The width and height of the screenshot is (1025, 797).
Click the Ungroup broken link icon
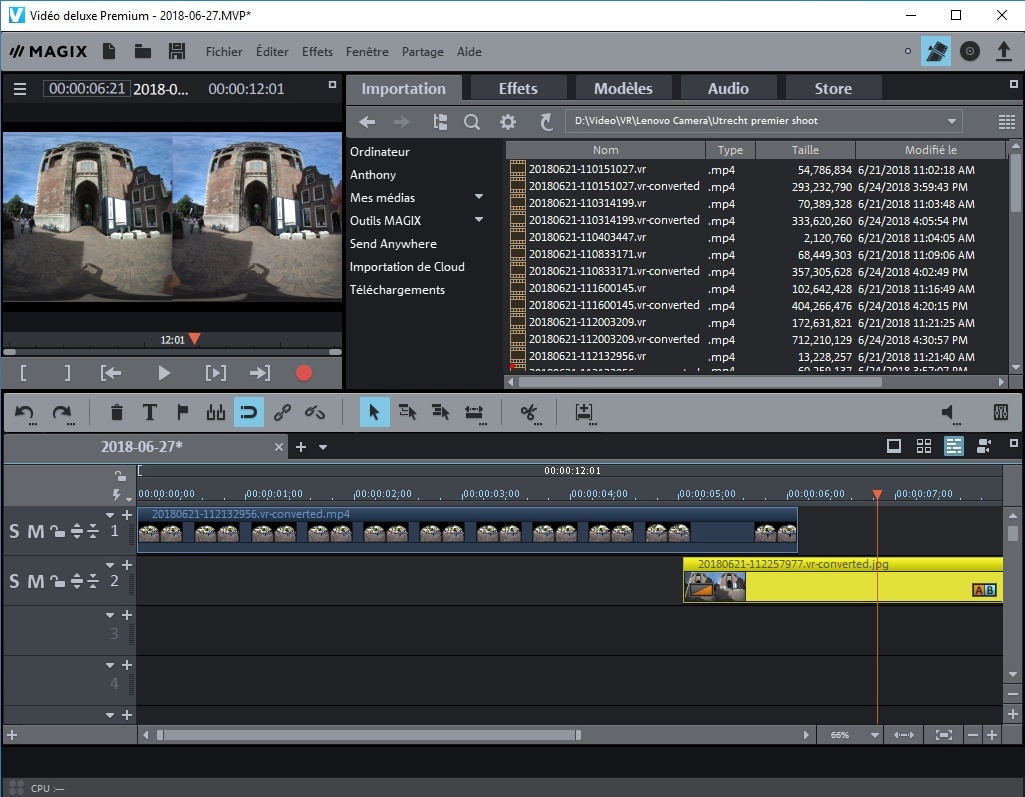pyautogui.click(x=315, y=412)
